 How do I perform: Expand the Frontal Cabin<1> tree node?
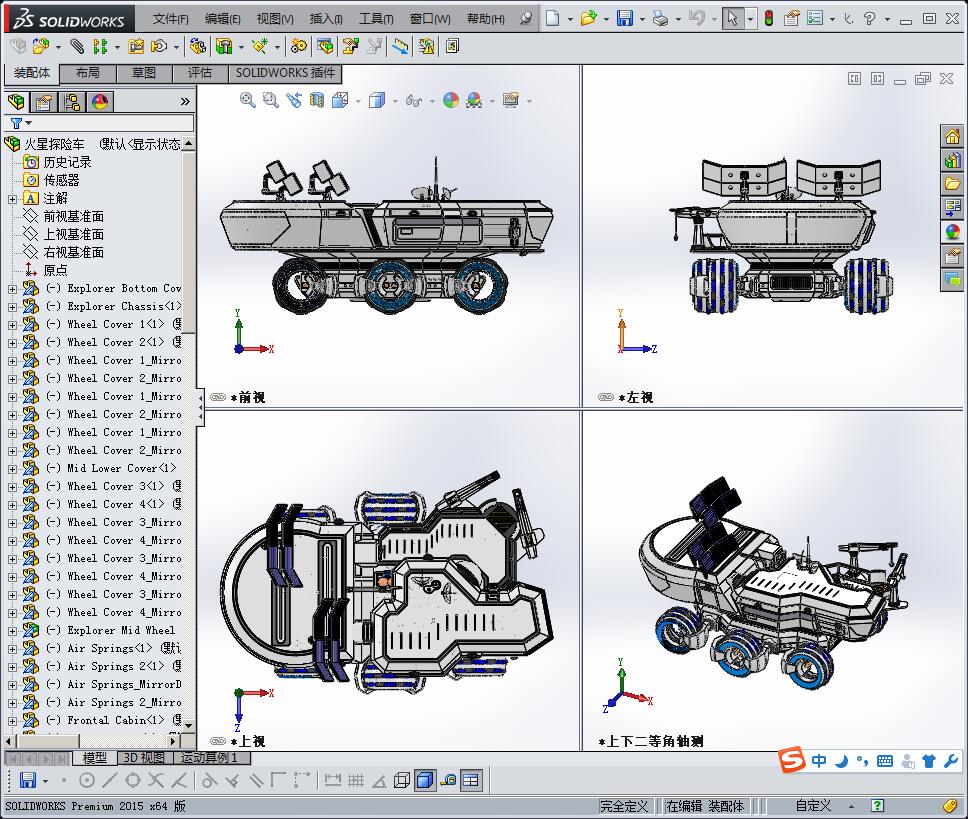pyautogui.click(x=12, y=721)
